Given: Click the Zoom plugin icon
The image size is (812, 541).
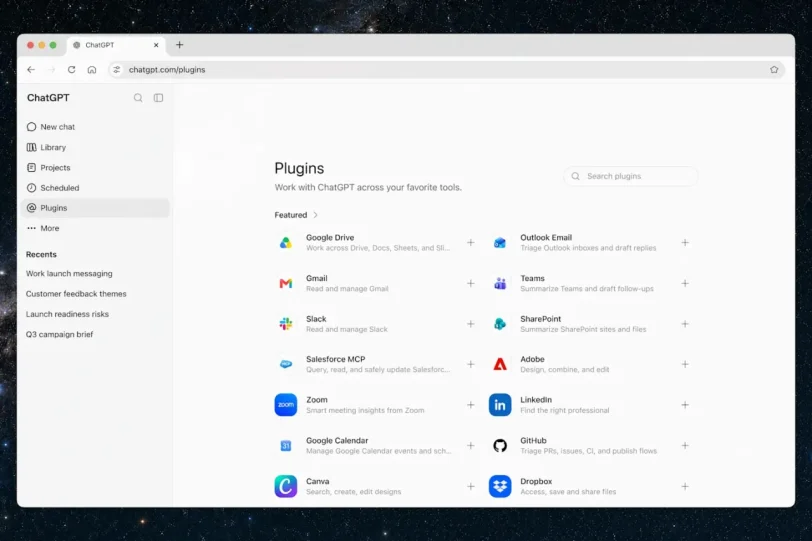Looking at the screenshot, I should [285, 405].
